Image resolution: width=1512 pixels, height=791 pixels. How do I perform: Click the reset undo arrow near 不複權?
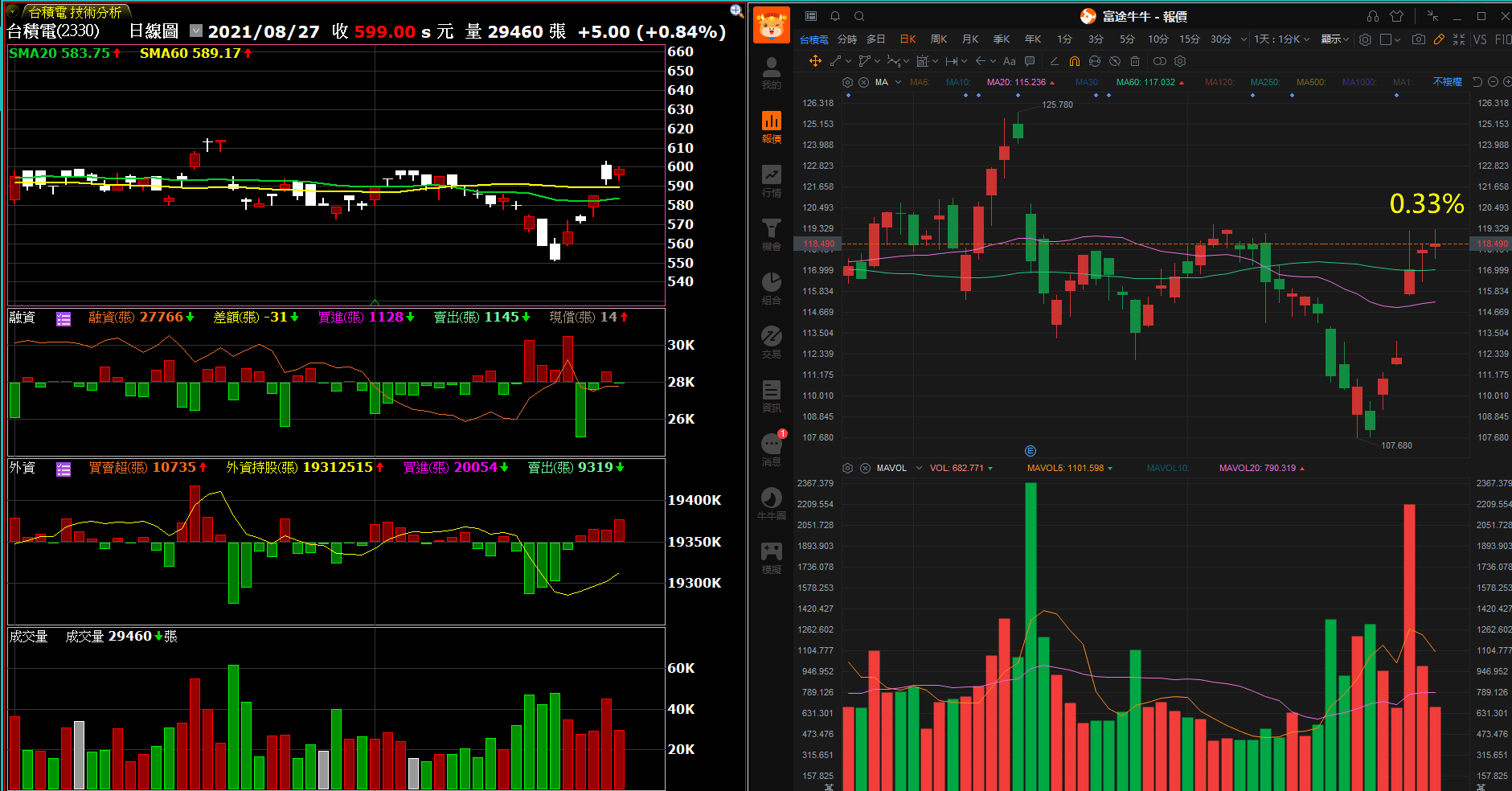[1477, 82]
